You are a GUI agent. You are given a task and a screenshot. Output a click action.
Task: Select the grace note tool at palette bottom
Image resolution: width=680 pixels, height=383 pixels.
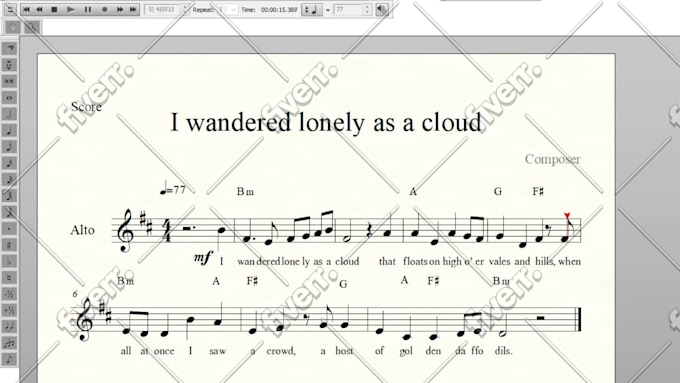coord(10,359)
